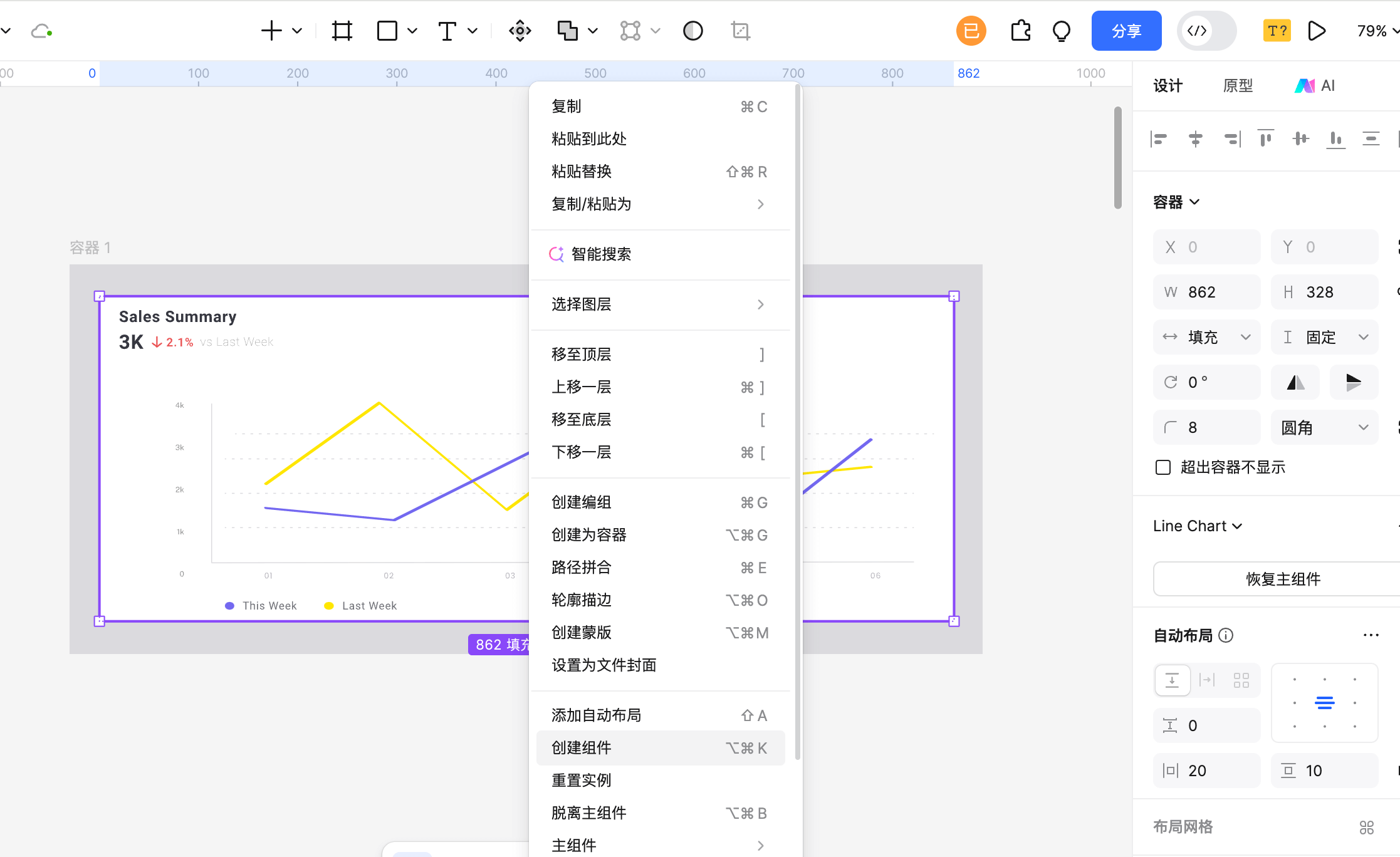Switch to the 原型 tab
Image resolution: width=1400 pixels, height=857 pixels.
click(x=1238, y=85)
